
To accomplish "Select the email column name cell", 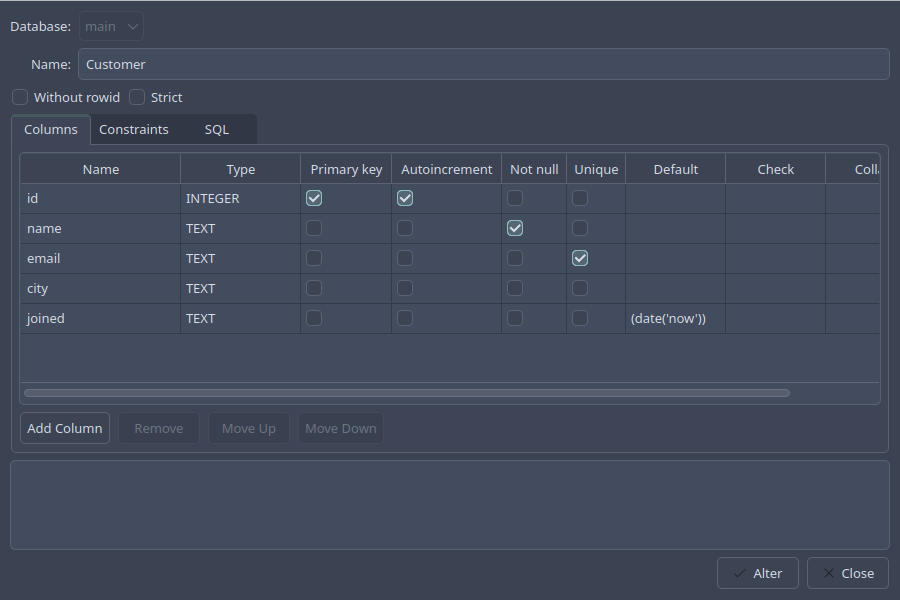I will 100,258.
